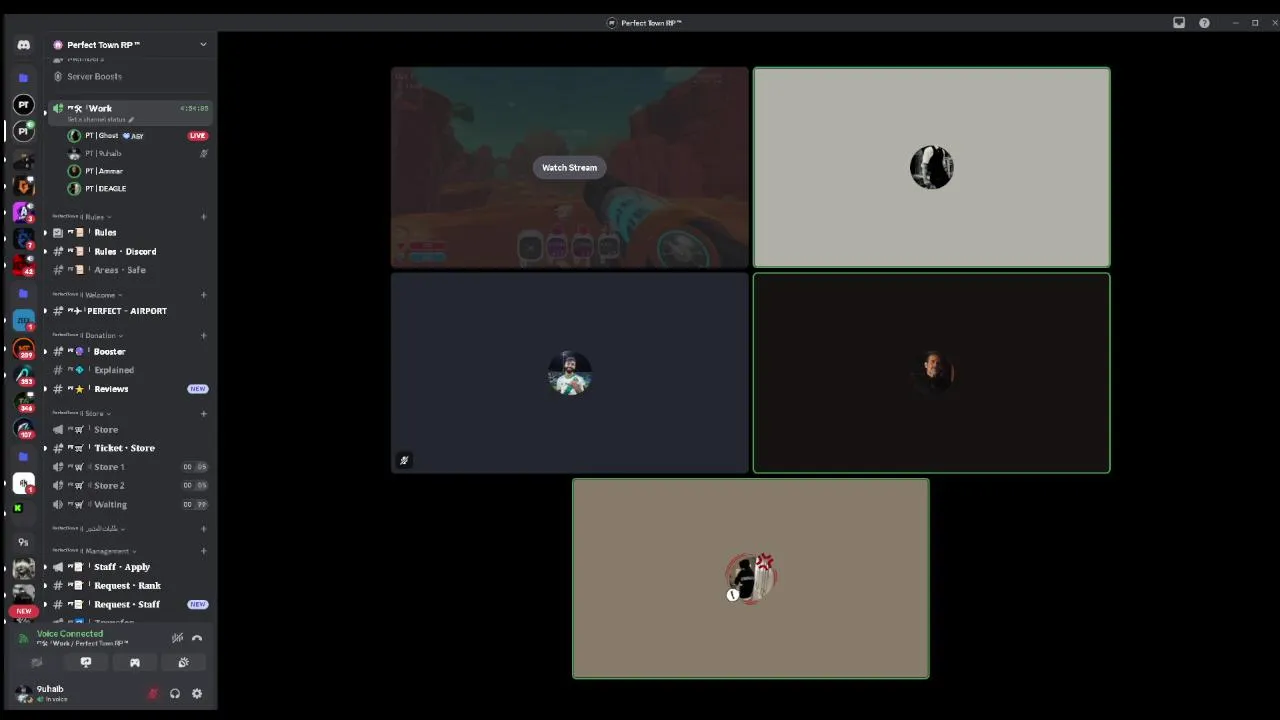Select the dark participant tile at right
The width and height of the screenshot is (1280, 720).
[931, 373]
